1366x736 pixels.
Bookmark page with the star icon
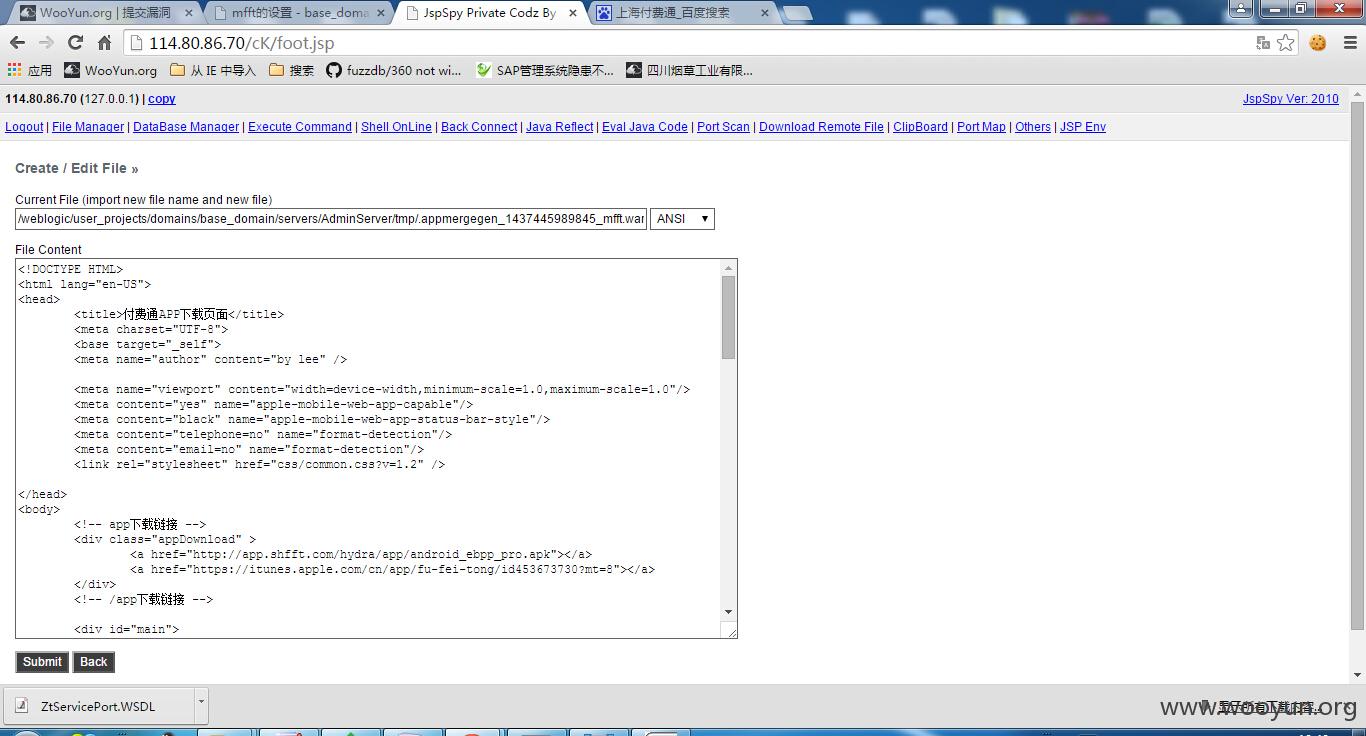click(x=1286, y=43)
